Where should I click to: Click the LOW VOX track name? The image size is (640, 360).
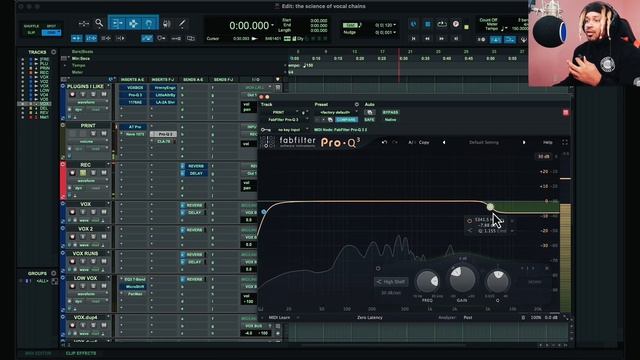[x=85, y=278]
